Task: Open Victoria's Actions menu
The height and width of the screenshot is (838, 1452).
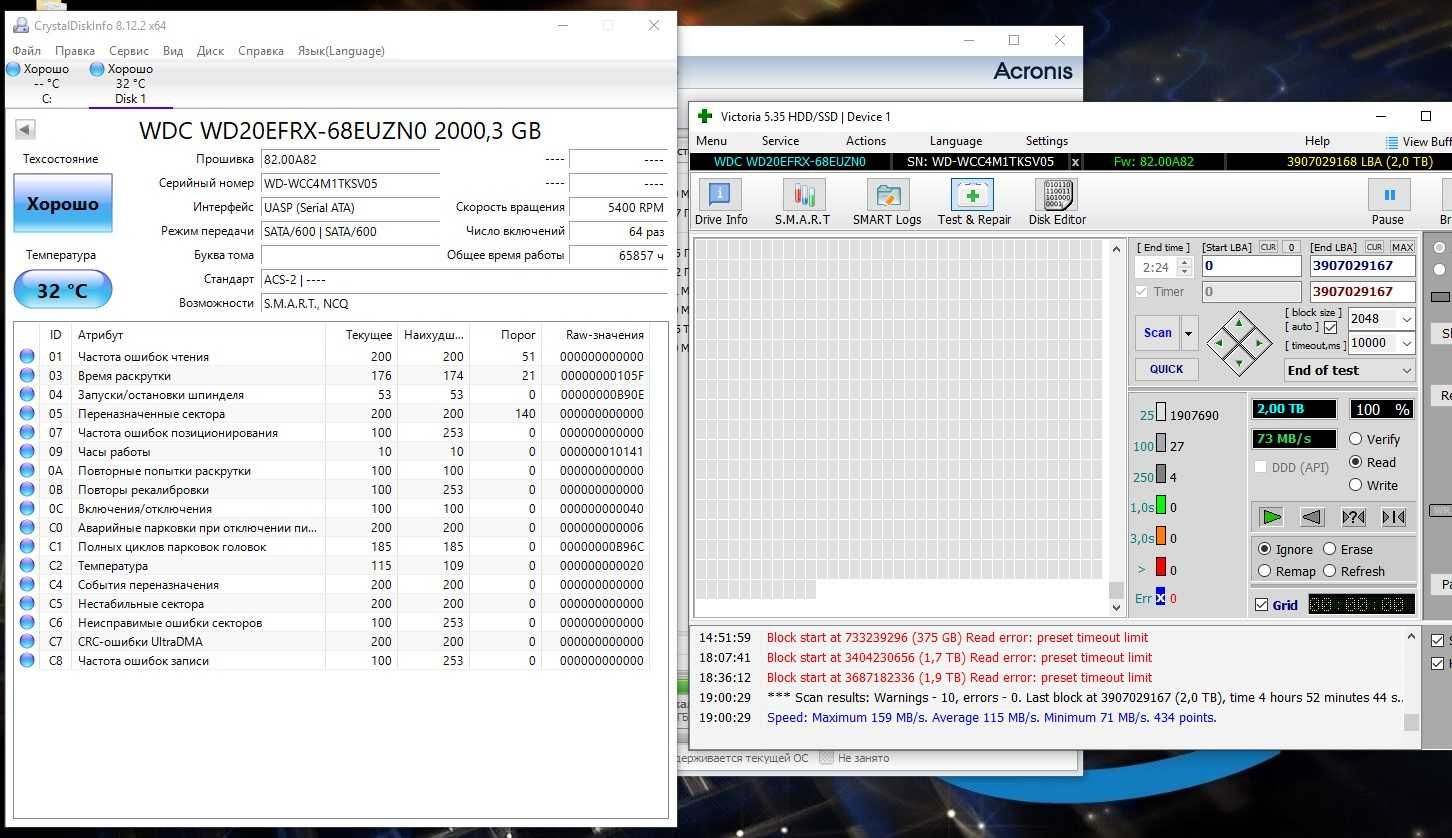Action: [x=866, y=141]
